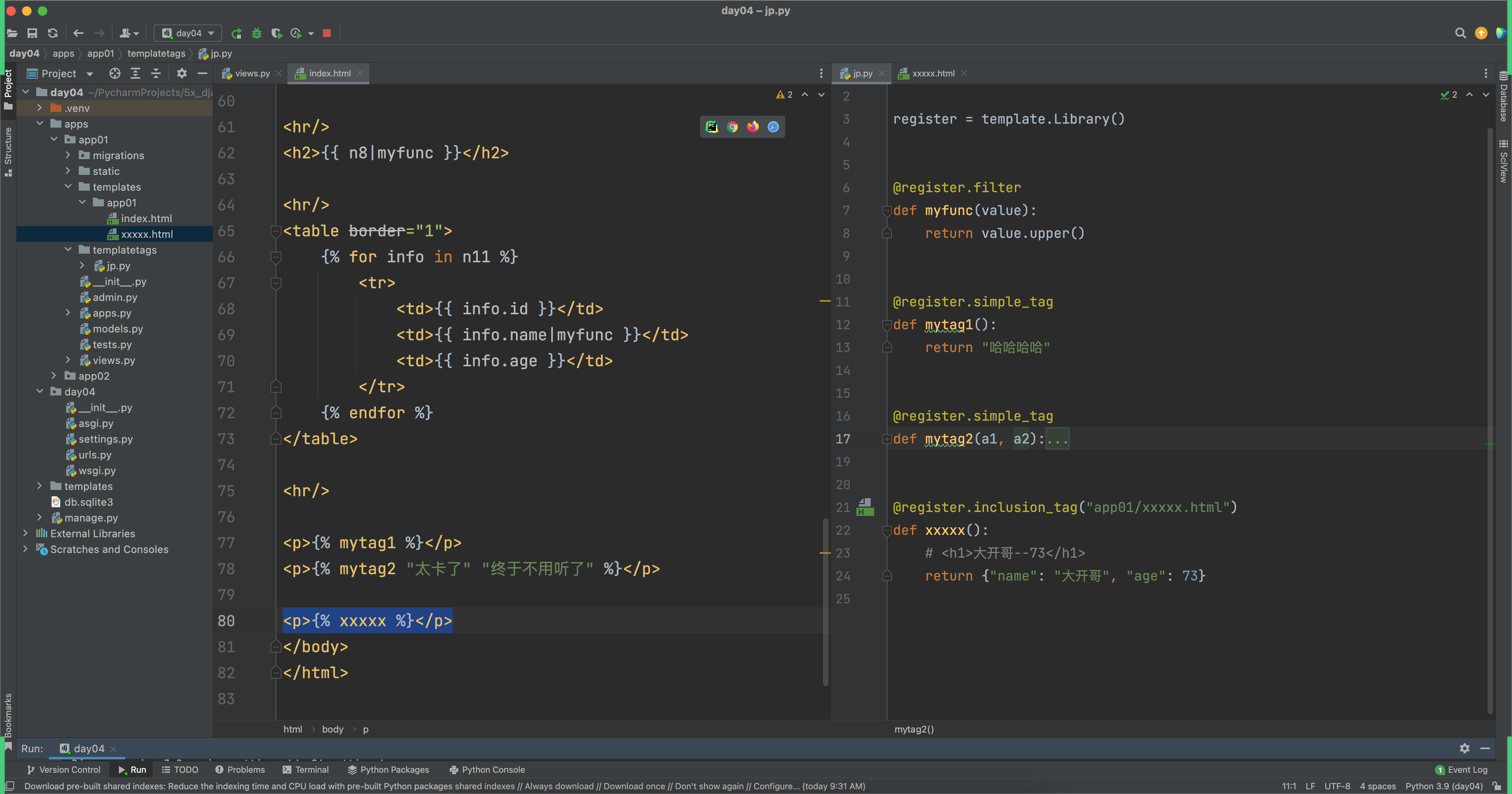Open the day04 run configuration dropdown
Screen dimensions: 1512x794
[x=188, y=33]
